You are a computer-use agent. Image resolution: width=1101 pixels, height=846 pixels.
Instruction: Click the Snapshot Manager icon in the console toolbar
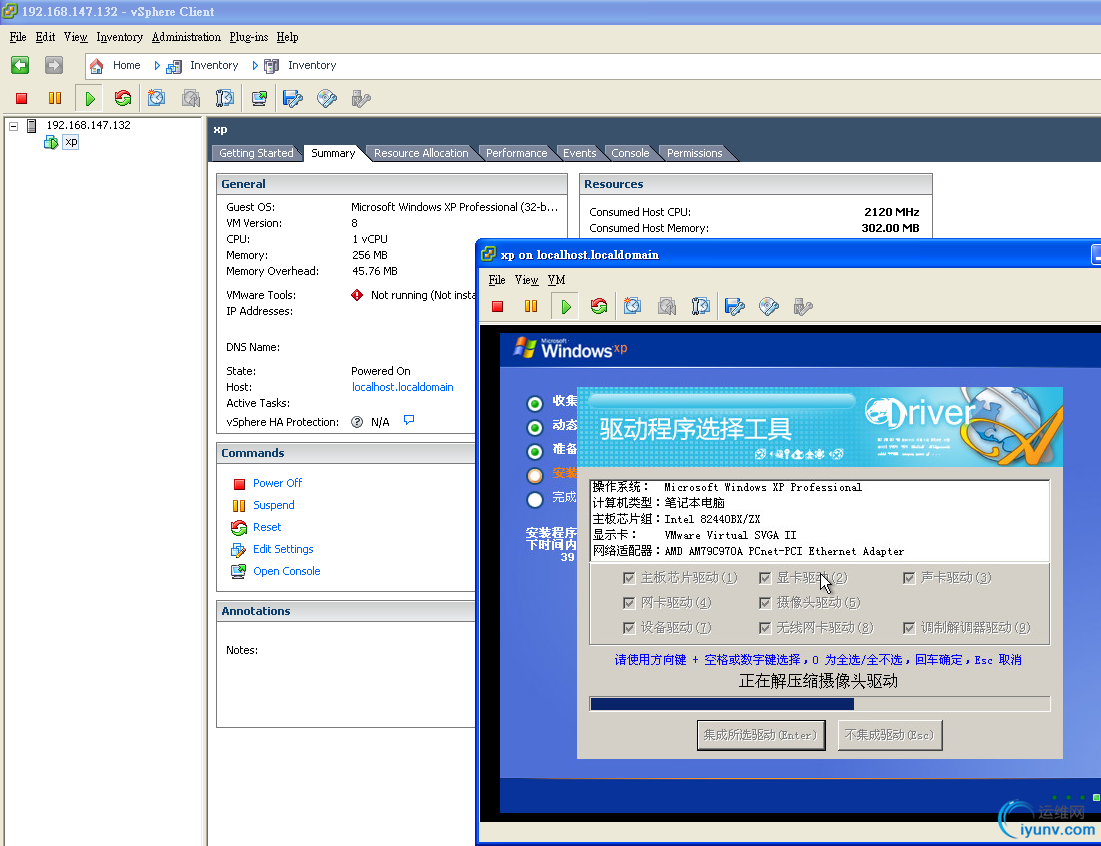tap(701, 306)
